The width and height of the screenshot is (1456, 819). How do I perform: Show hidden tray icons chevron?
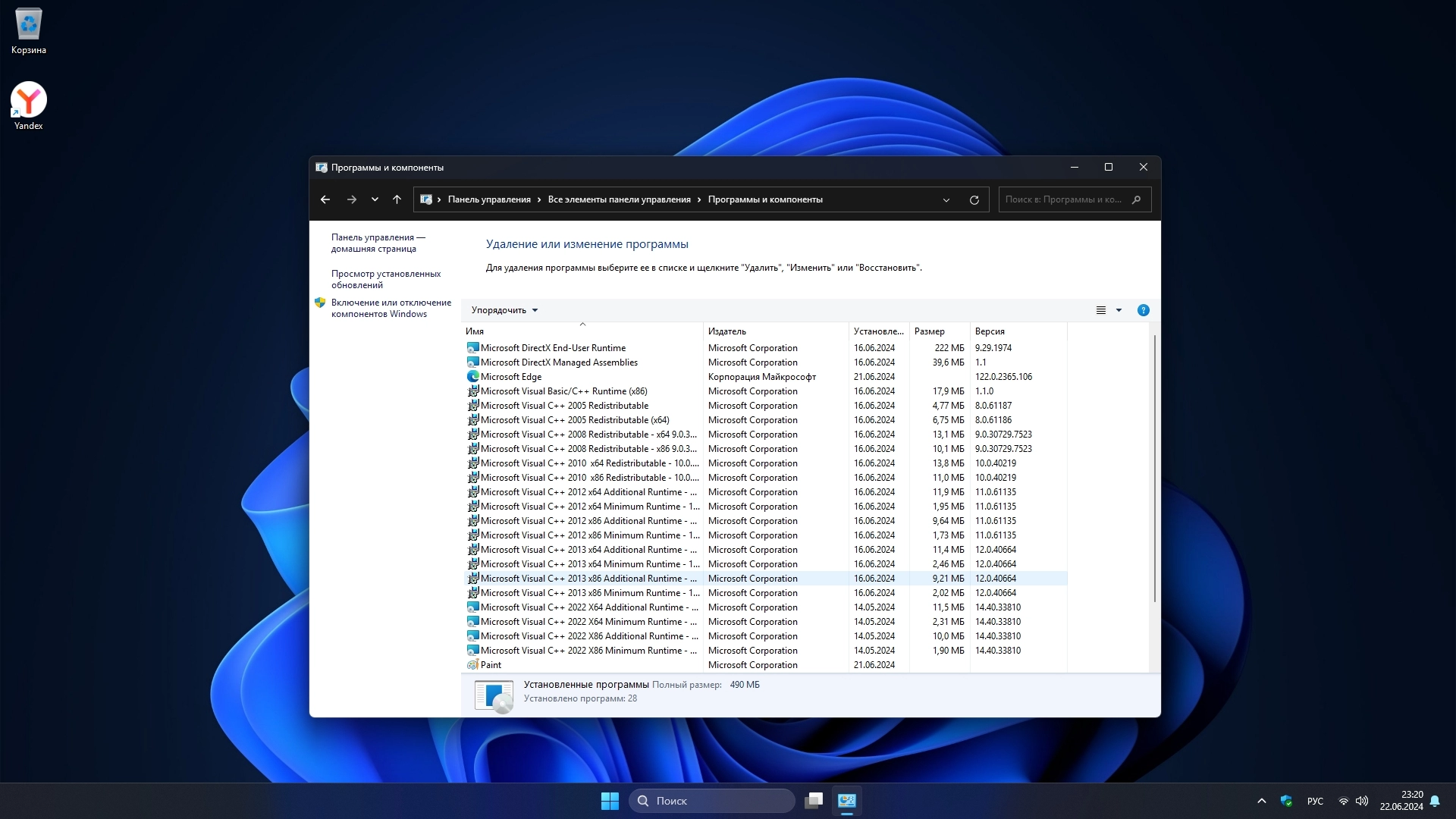[1261, 801]
